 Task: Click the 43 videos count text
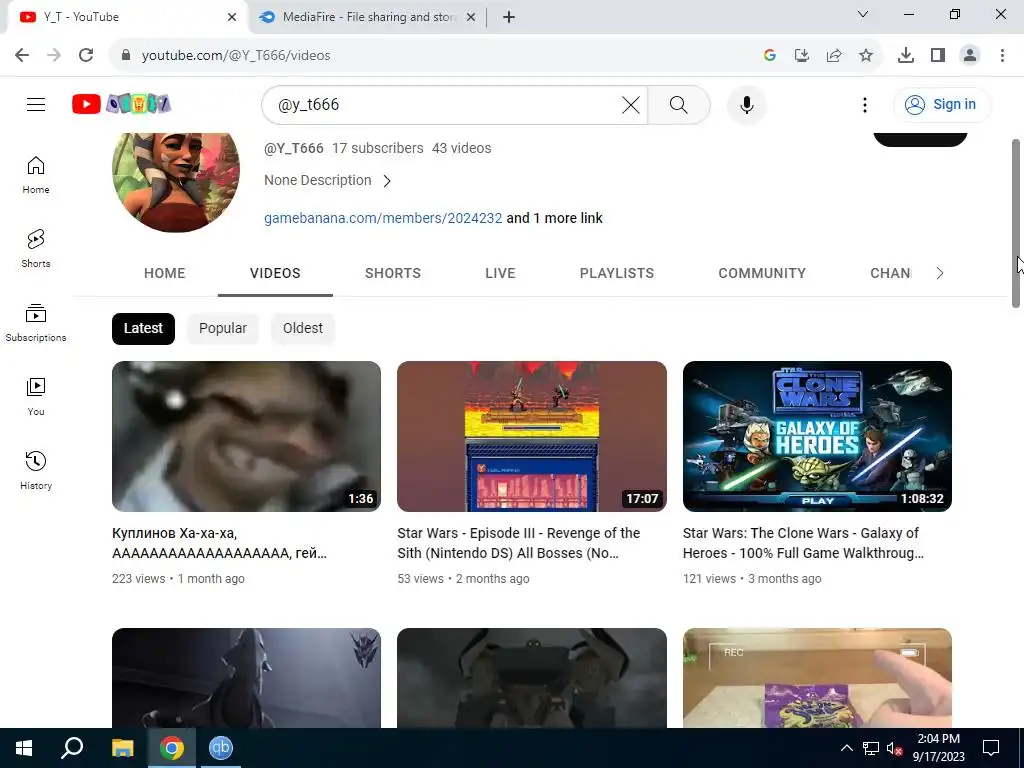pyautogui.click(x=461, y=148)
